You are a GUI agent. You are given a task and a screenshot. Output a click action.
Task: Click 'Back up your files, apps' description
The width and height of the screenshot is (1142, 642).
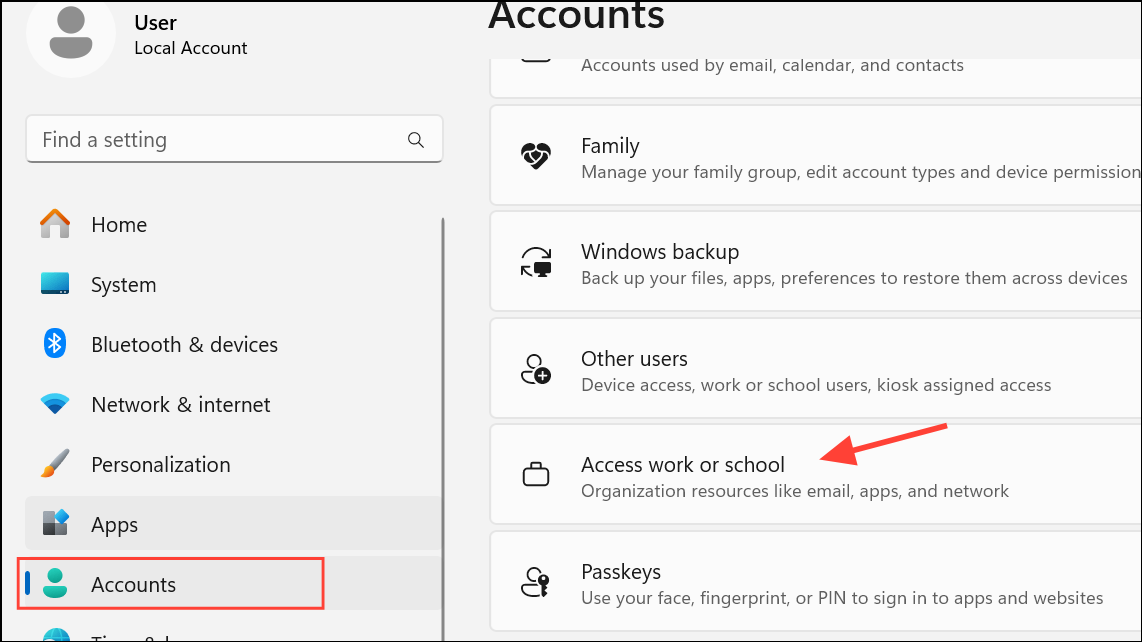[854, 278]
